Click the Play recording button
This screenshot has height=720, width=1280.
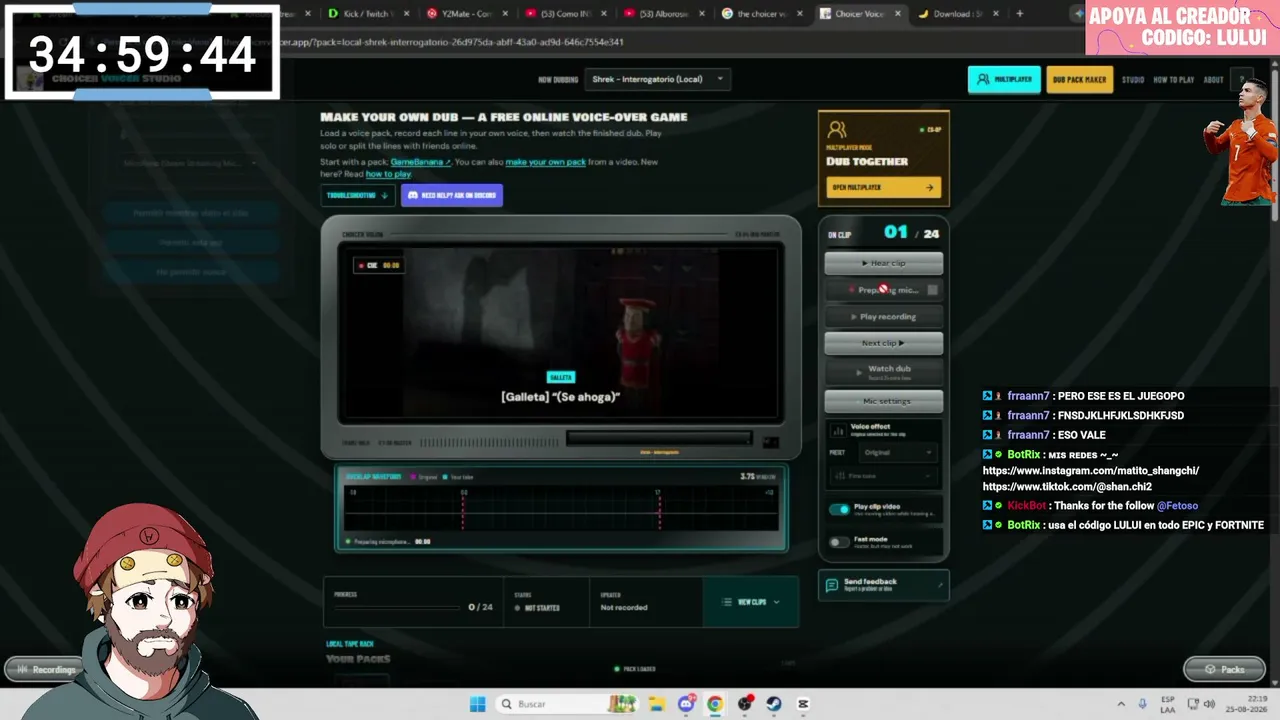pyautogui.click(x=883, y=316)
